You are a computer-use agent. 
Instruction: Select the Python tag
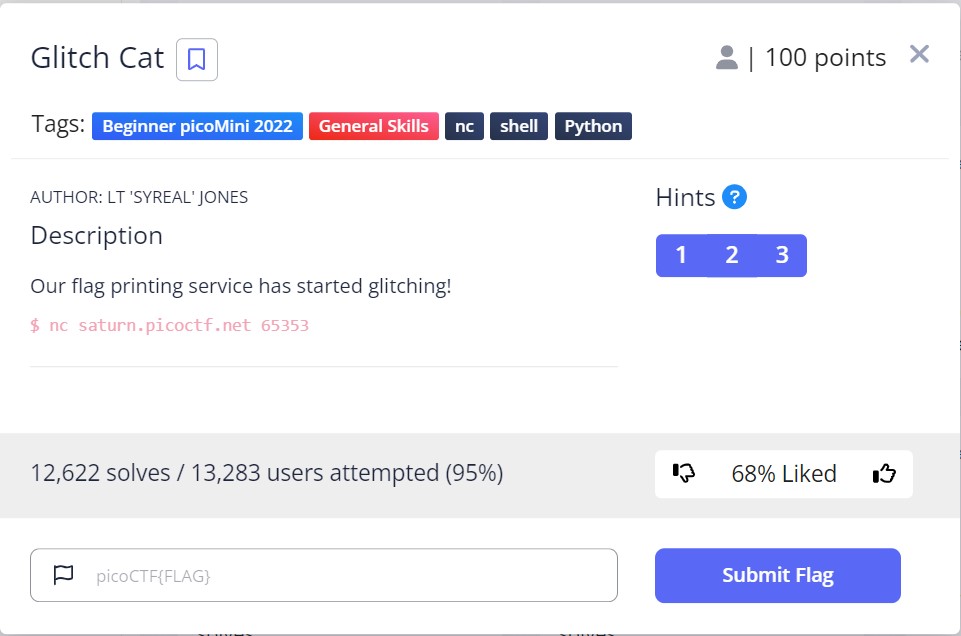593,126
